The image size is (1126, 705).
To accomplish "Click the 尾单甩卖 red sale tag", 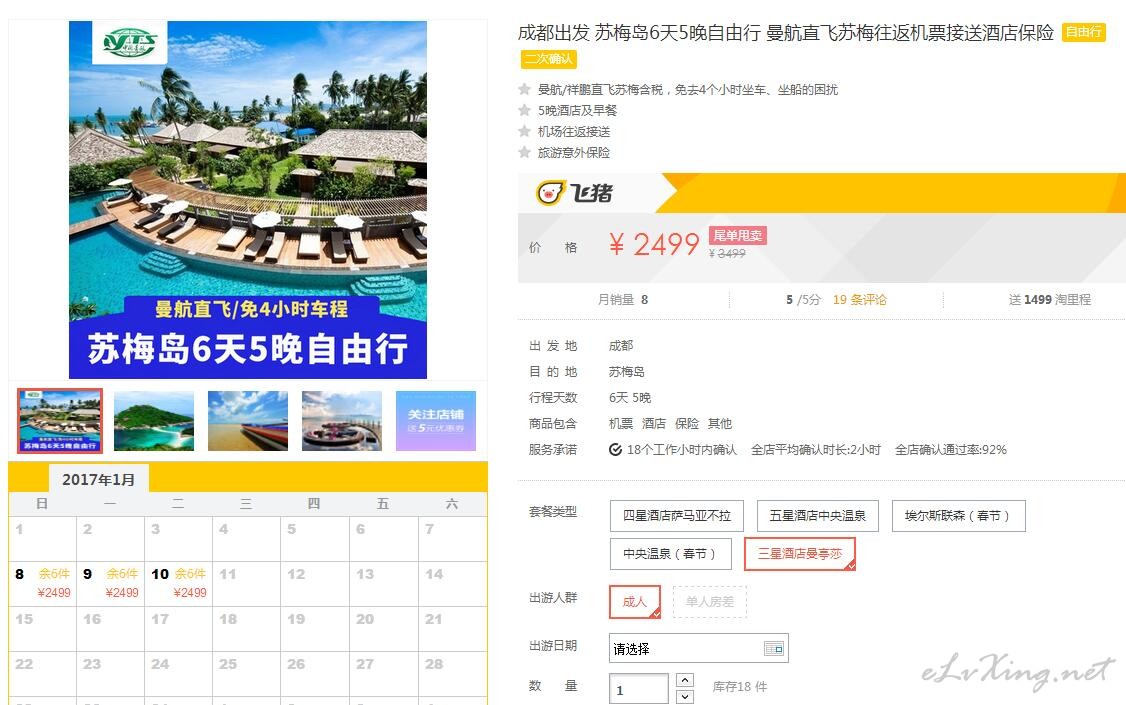I will pyautogui.click(x=738, y=235).
